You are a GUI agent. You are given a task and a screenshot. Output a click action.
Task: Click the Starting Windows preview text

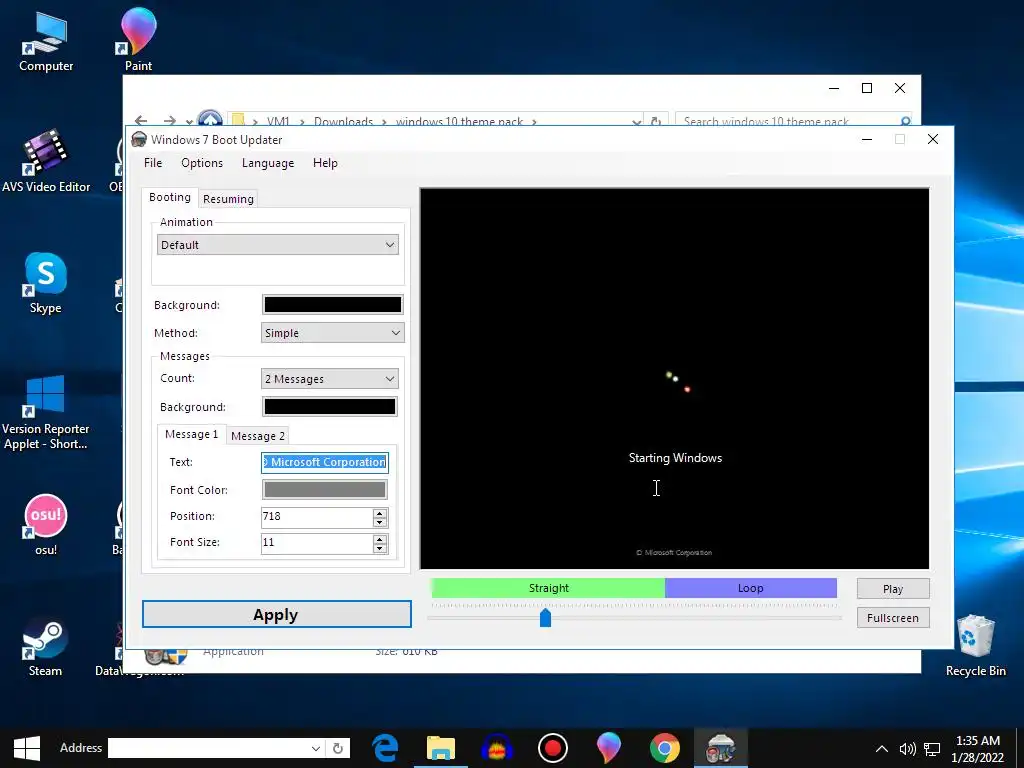coord(675,458)
